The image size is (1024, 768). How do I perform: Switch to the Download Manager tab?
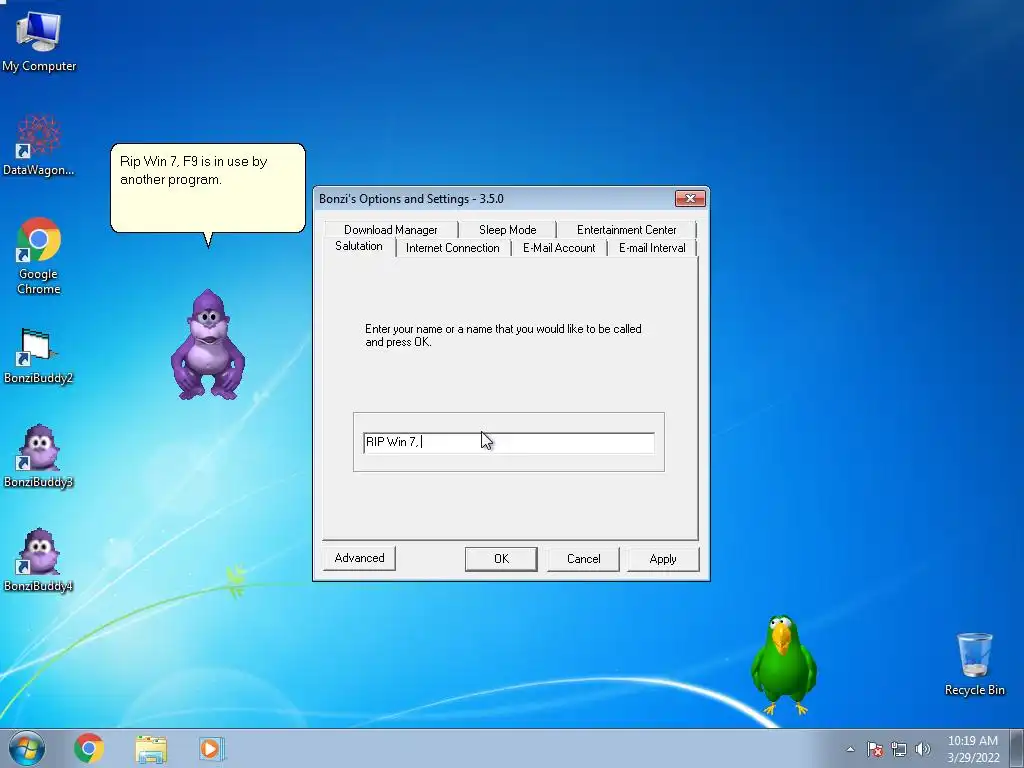click(391, 230)
